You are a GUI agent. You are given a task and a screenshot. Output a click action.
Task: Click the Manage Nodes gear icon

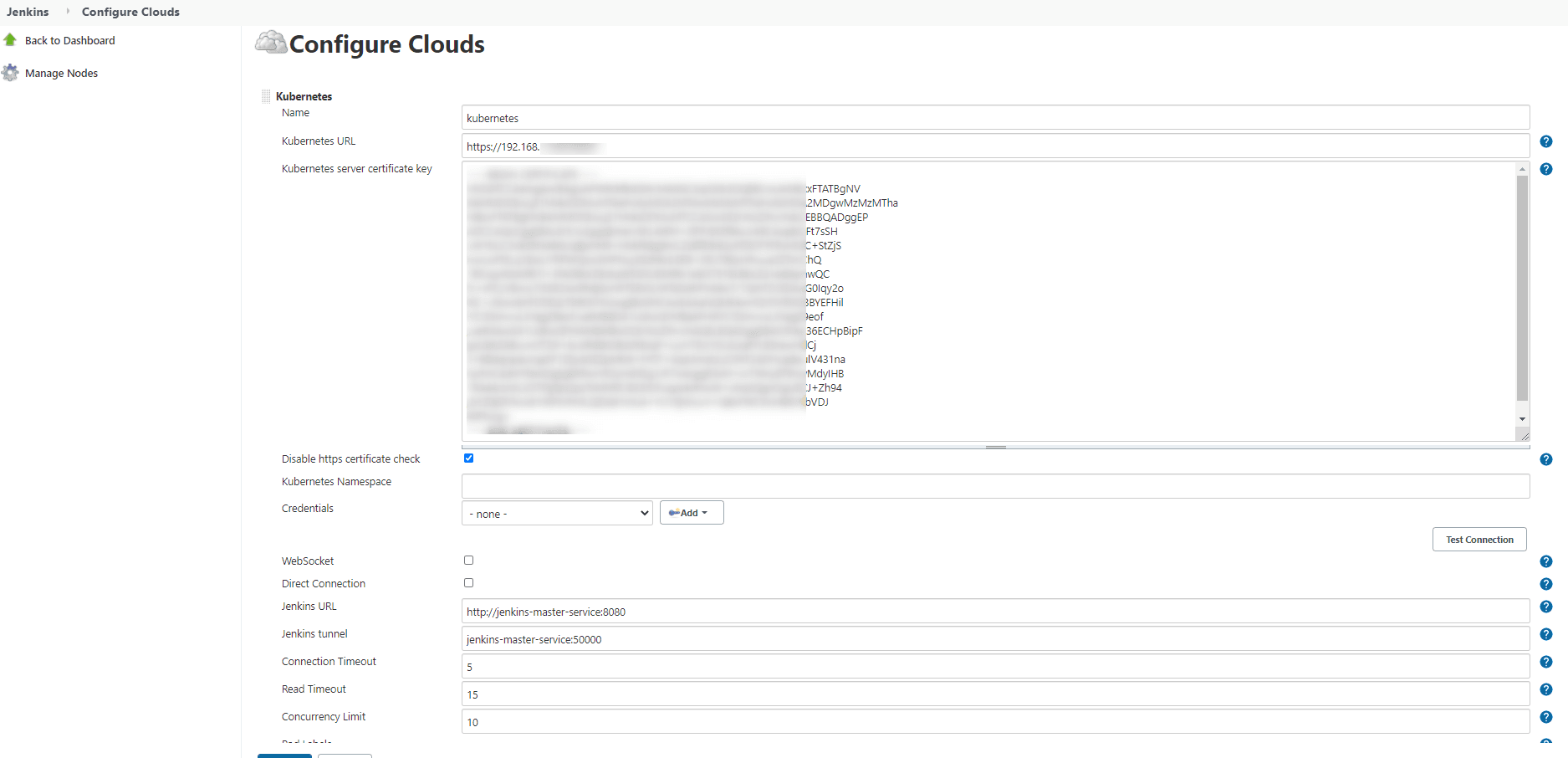click(10, 73)
